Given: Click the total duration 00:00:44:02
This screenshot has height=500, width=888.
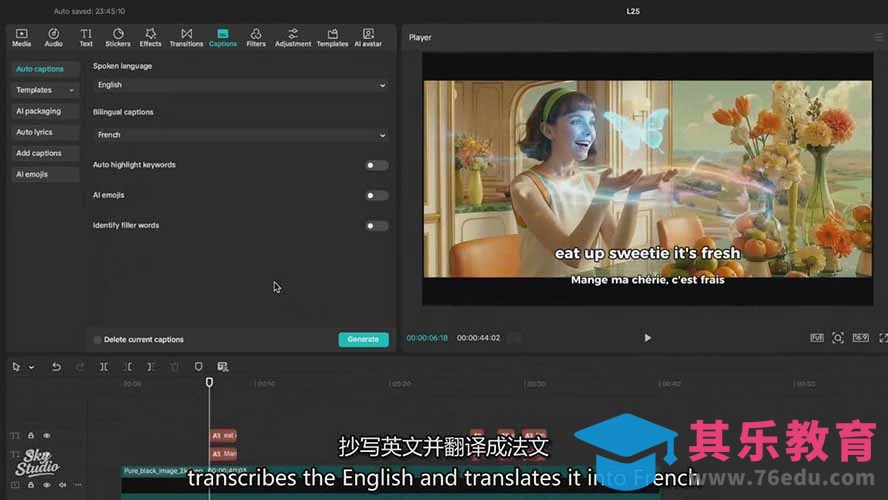Looking at the screenshot, I should coord(479,338).
